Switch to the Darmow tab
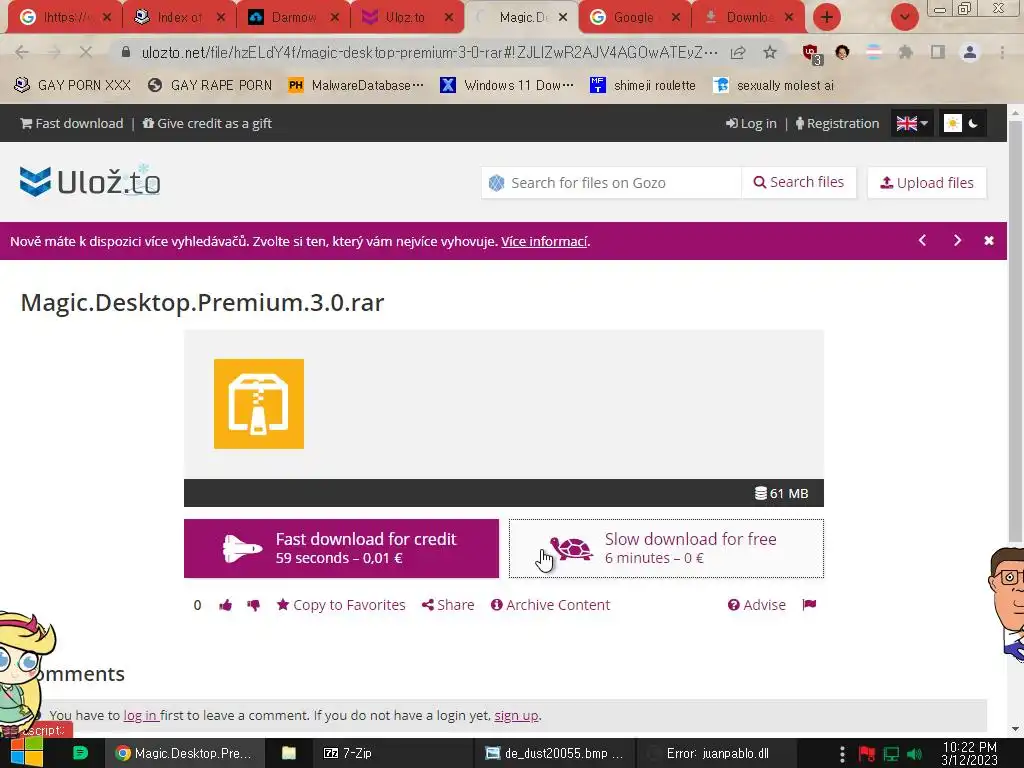The width and height of the screenshot is (1024, 768). (294, 17)
